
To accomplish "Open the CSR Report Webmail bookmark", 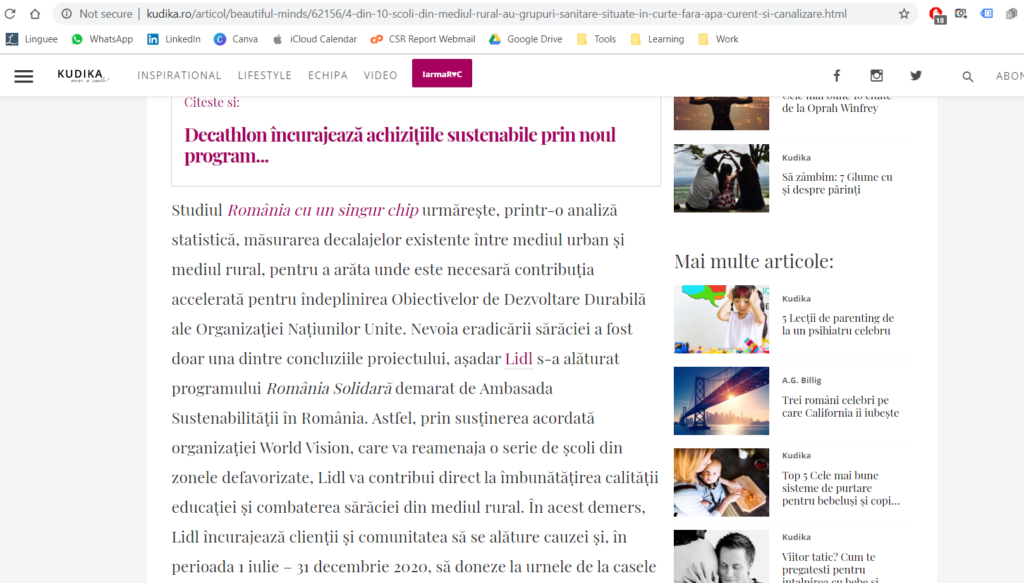I will click(423, 39).
